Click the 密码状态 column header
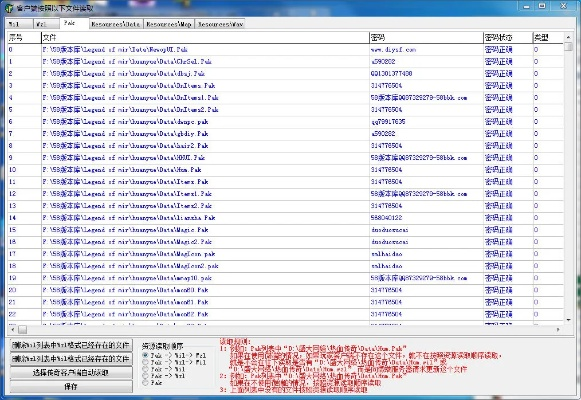581x400 pixels. pyautogui.click(x=508, y=37)
